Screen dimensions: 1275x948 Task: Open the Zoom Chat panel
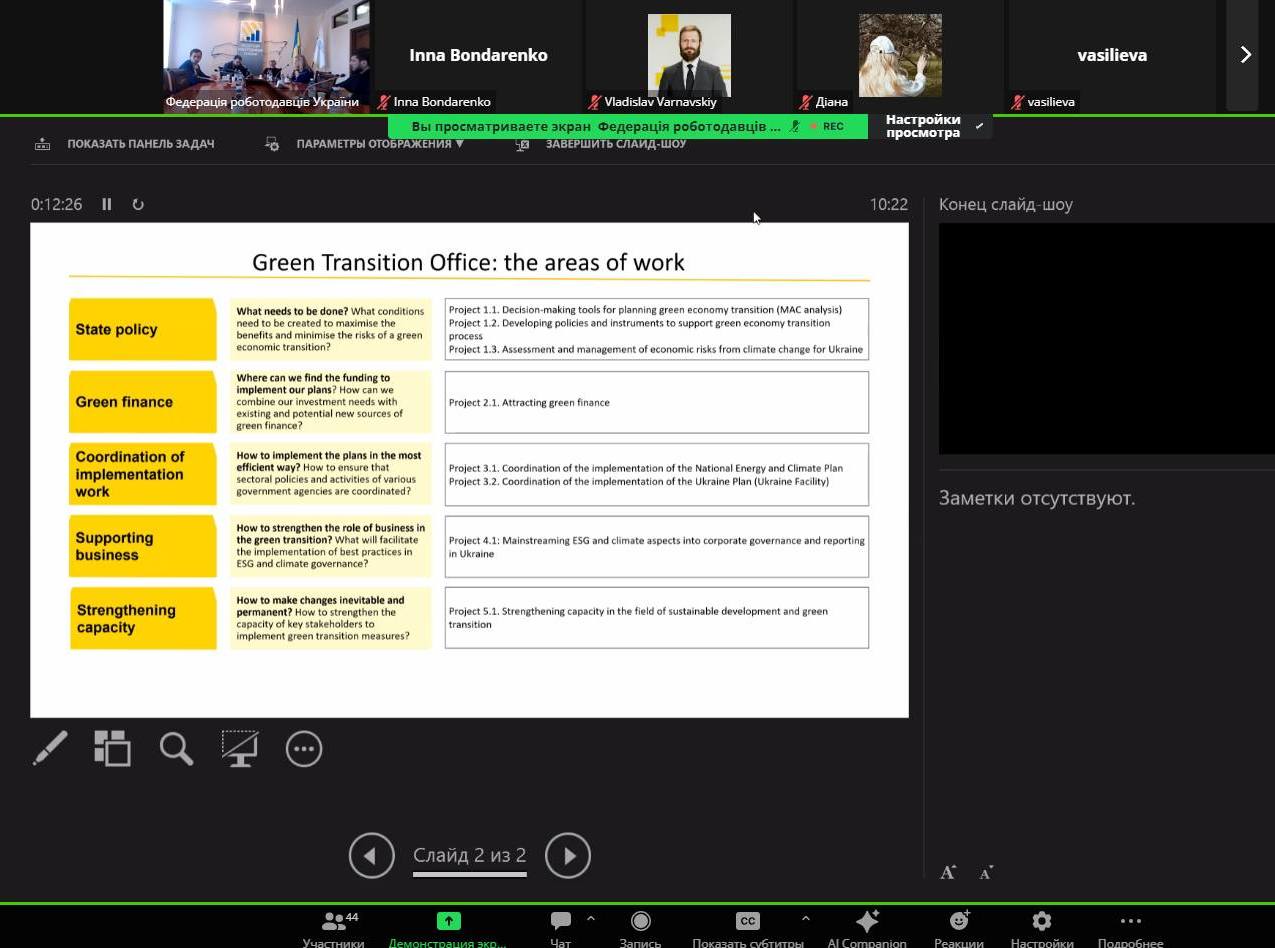tap(561, 929)
